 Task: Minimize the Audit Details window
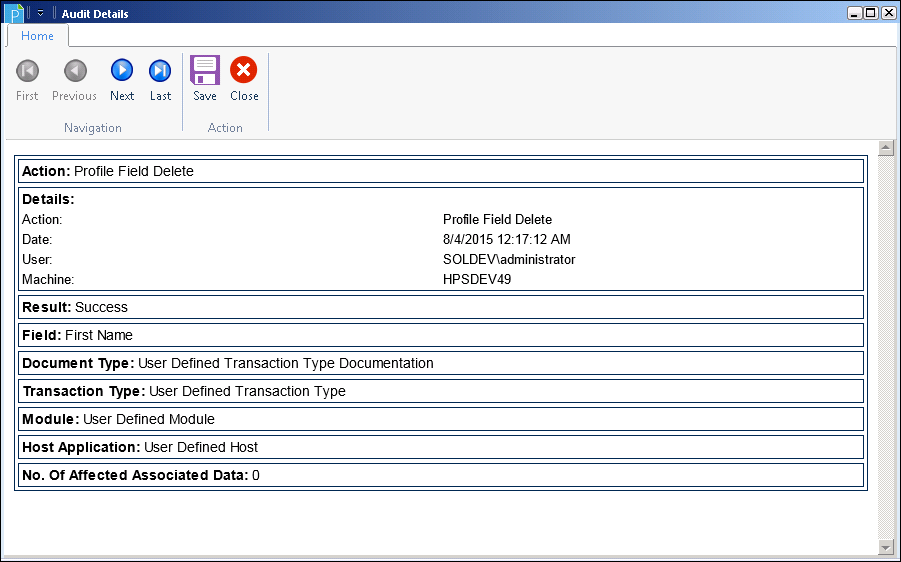click(x=854, y=13)
